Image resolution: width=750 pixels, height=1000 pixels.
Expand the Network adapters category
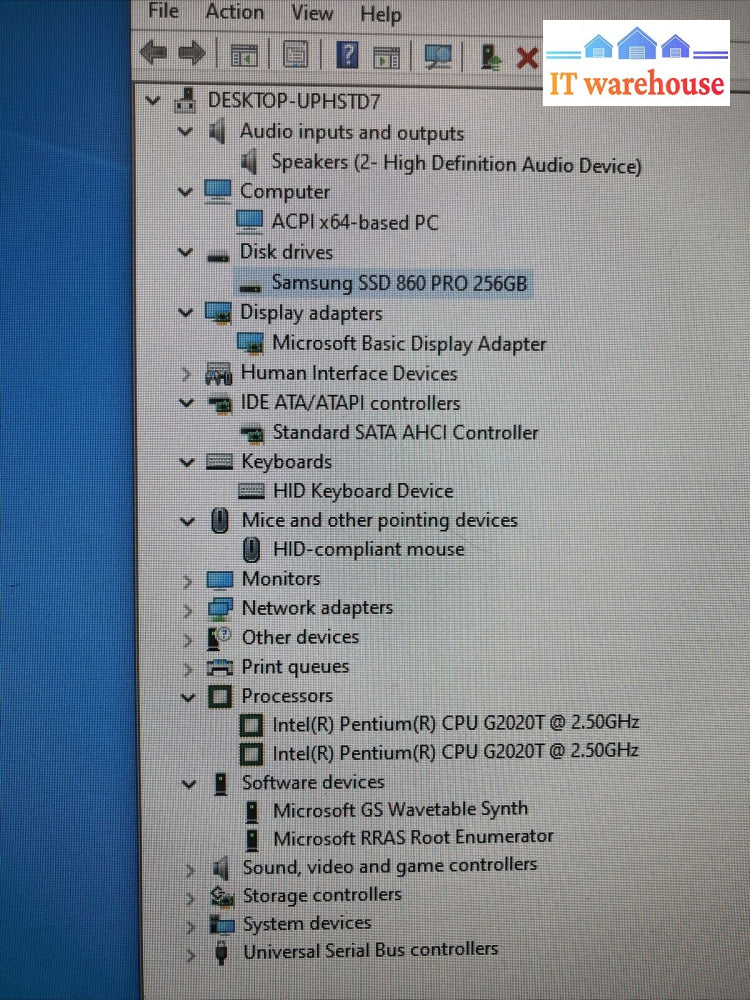click(x=187, y=609)
